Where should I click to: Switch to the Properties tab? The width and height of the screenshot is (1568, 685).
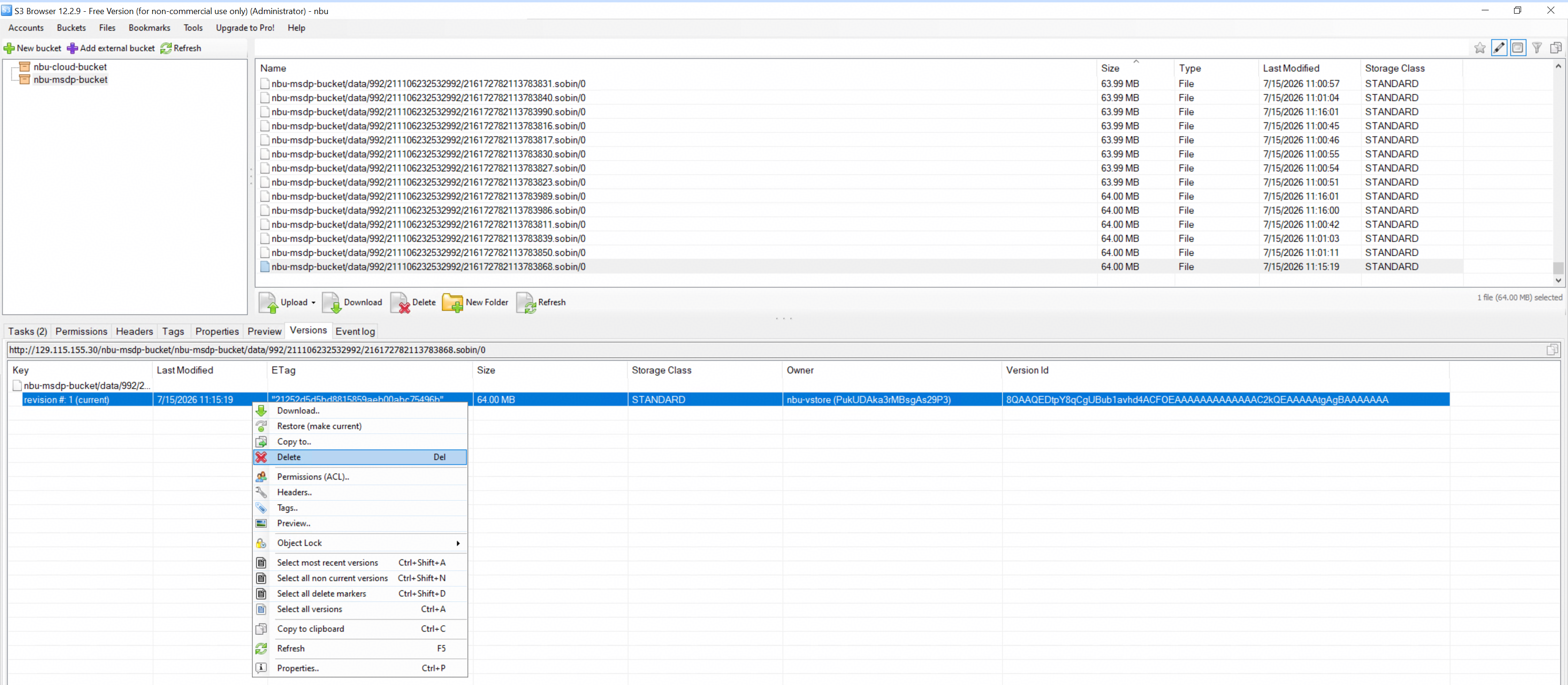(217, 331)
